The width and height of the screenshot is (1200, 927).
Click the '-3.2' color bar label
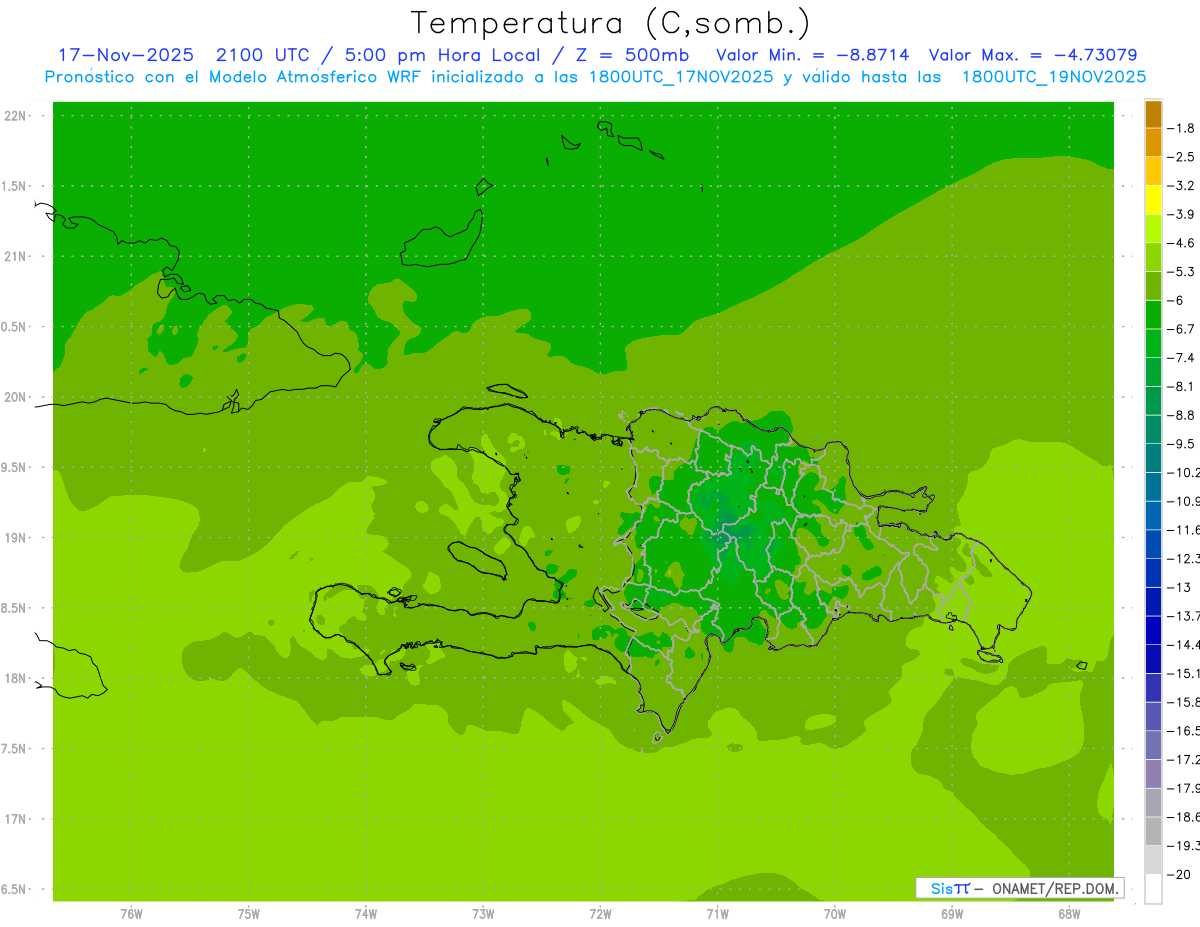(1180, 186)
